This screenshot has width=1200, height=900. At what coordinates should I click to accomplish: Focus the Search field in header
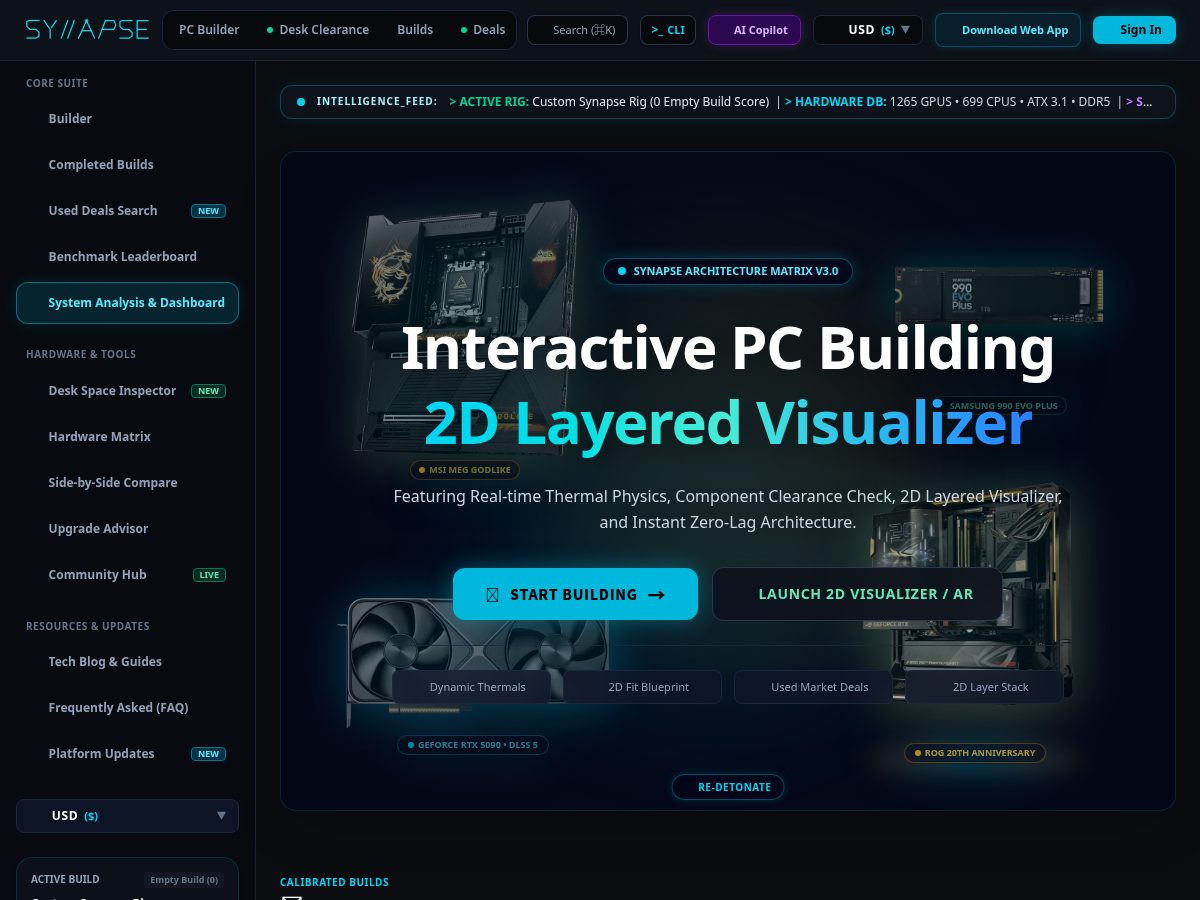(577, 30)
